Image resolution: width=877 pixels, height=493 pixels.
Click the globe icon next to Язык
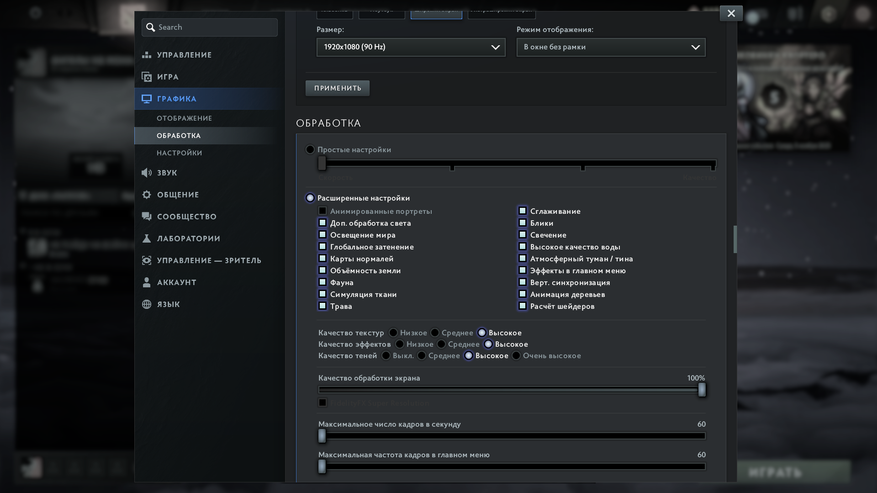coord(147,304)
